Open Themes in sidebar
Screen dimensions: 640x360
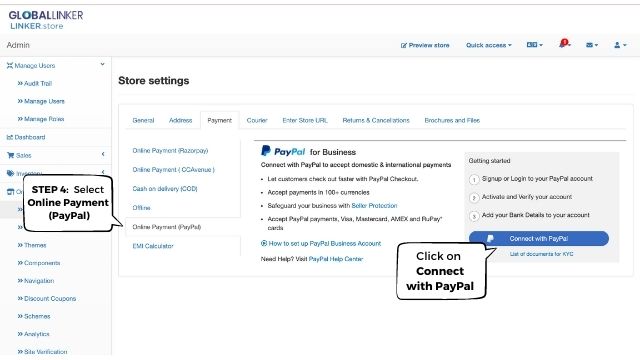click(32, 245)
